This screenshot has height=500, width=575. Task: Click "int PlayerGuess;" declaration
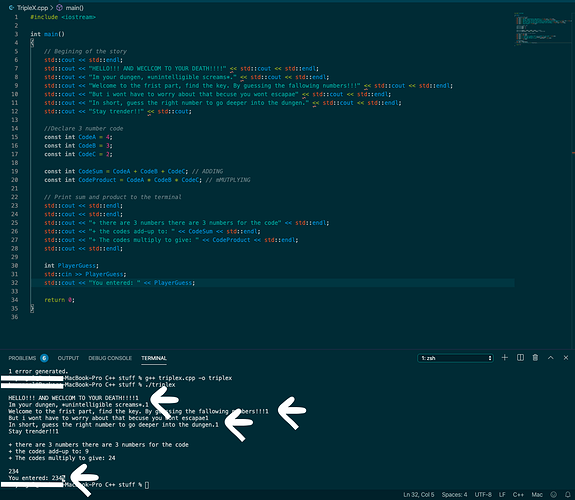[71, 266]
